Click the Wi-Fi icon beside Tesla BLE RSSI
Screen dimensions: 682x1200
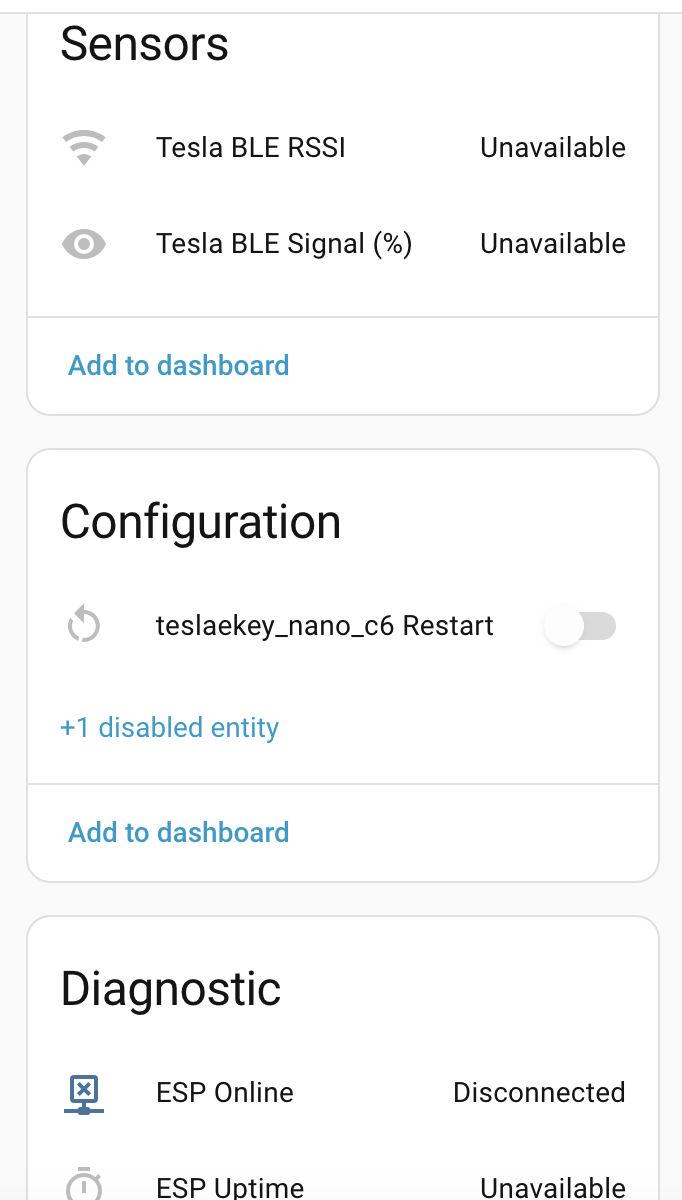84,148
